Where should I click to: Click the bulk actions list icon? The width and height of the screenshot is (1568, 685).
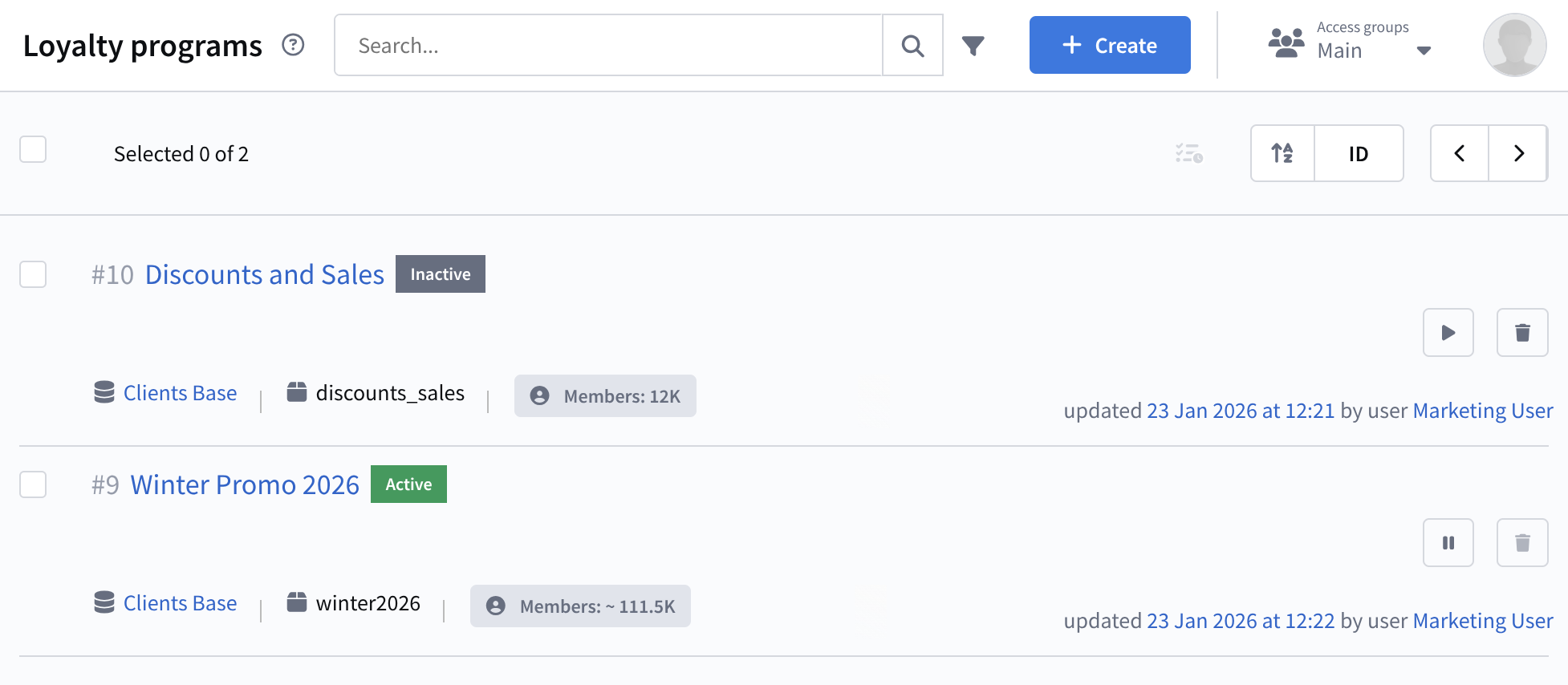click(1188, 153)
